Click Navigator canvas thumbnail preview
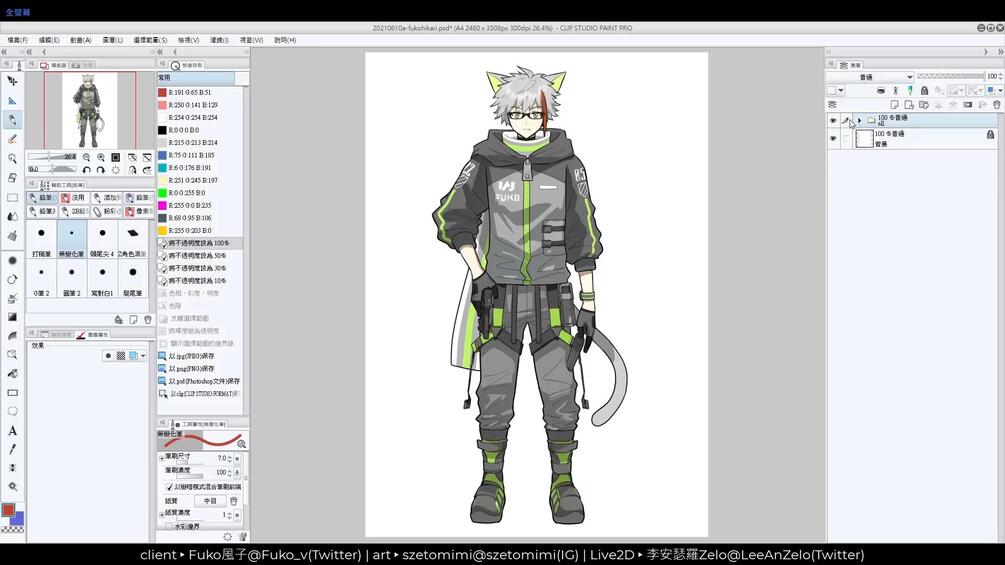The height and width of the screenshot is (565, 1005). pyautogui.click(x=90, y=110)
